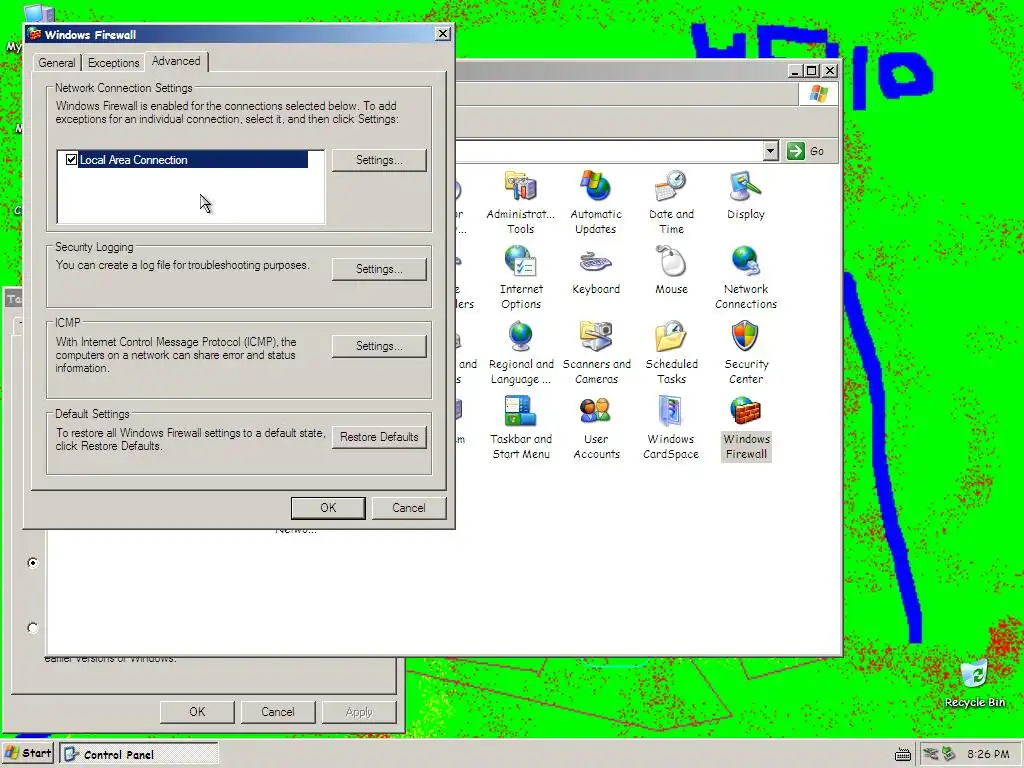Expand the Control Panel address bar dropdown
Image resolution: width=1024 pixels, height=768 pixels.
click(x=771, y=151)
